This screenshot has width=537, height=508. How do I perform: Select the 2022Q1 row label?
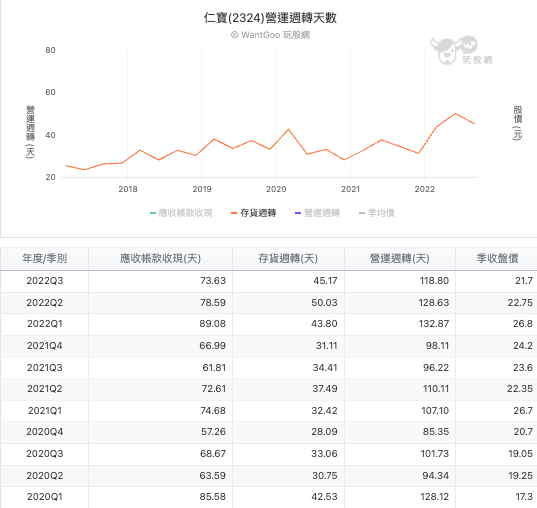[x=45, y=324]
